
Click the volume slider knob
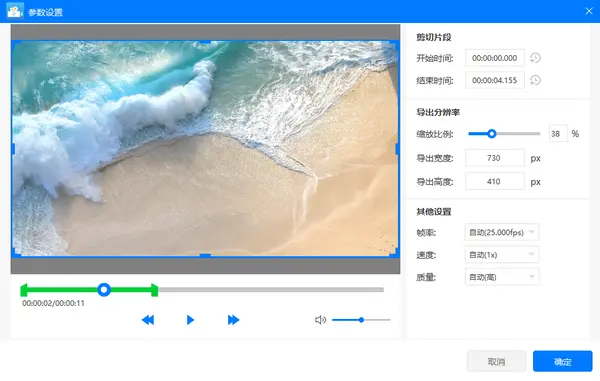(361, 320)
